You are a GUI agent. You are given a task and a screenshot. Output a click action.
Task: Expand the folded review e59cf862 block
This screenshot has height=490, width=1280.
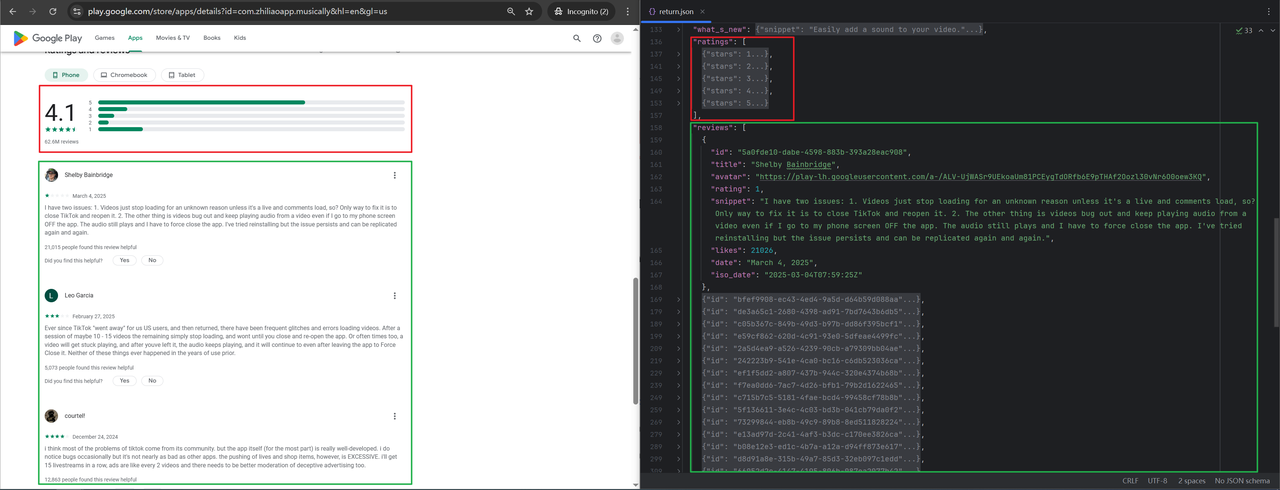pos(678,336)
